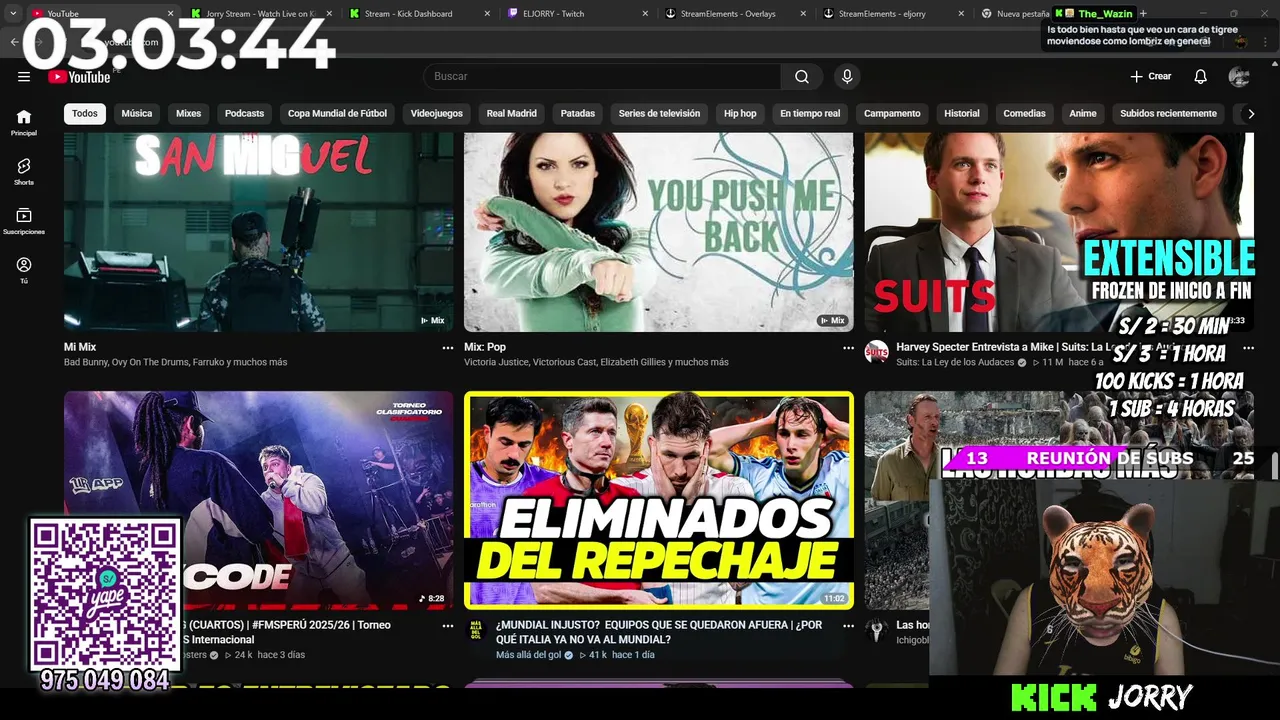
Task: Switch to Stream - Kick Dashboard tab
Action: pos(419,14)
